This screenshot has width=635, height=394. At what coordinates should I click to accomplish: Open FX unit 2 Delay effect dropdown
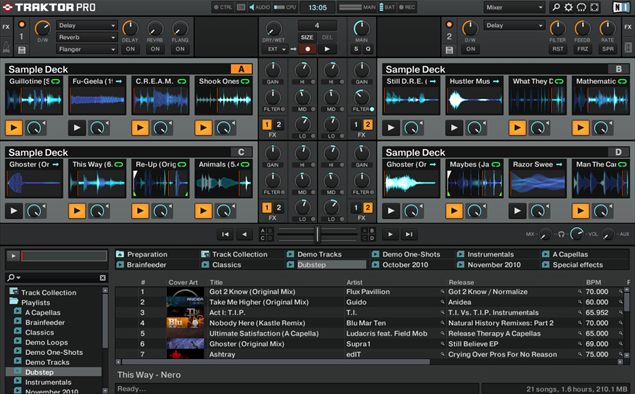coord(514,25)
